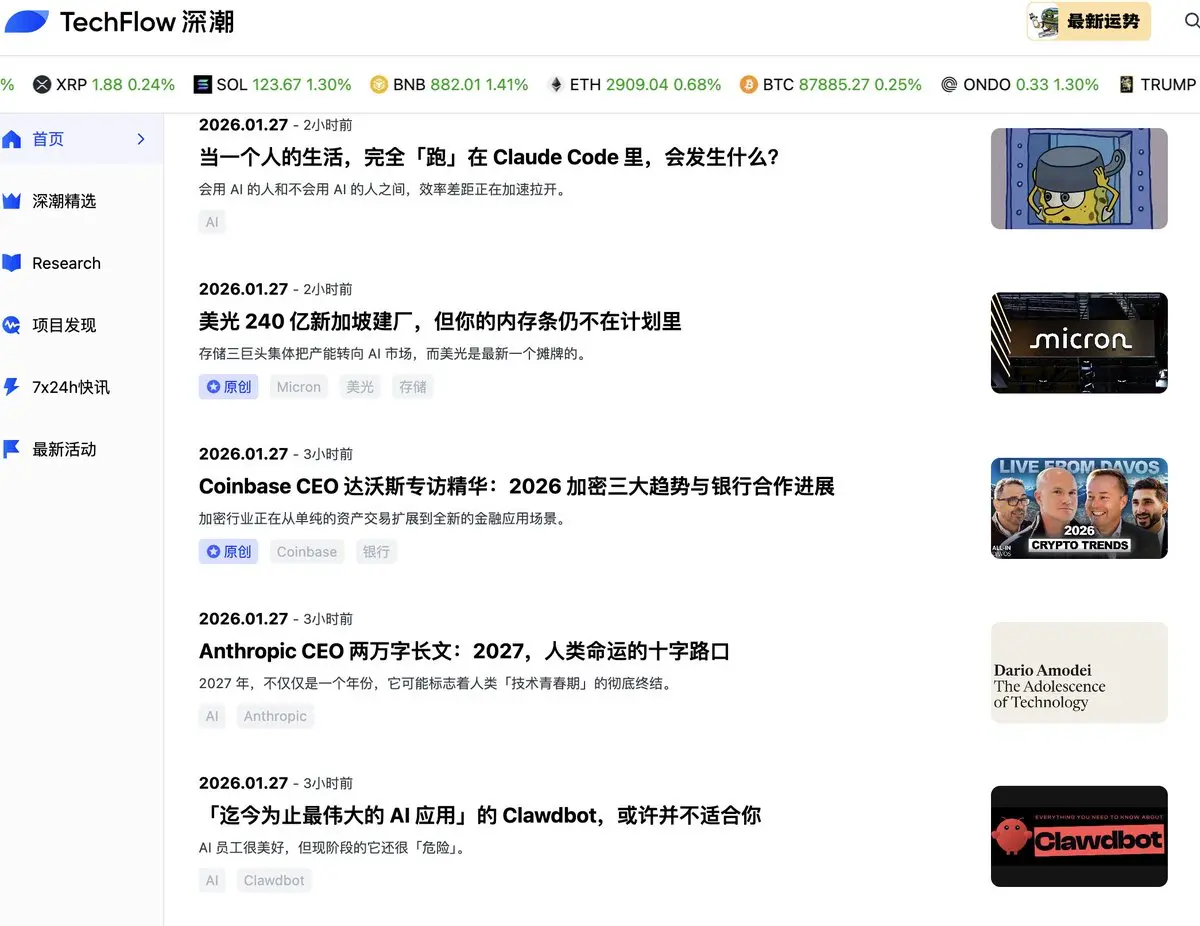The image size is (1200, 926).
Task: Click the home icon beside 首页
Action: (11, 139)
